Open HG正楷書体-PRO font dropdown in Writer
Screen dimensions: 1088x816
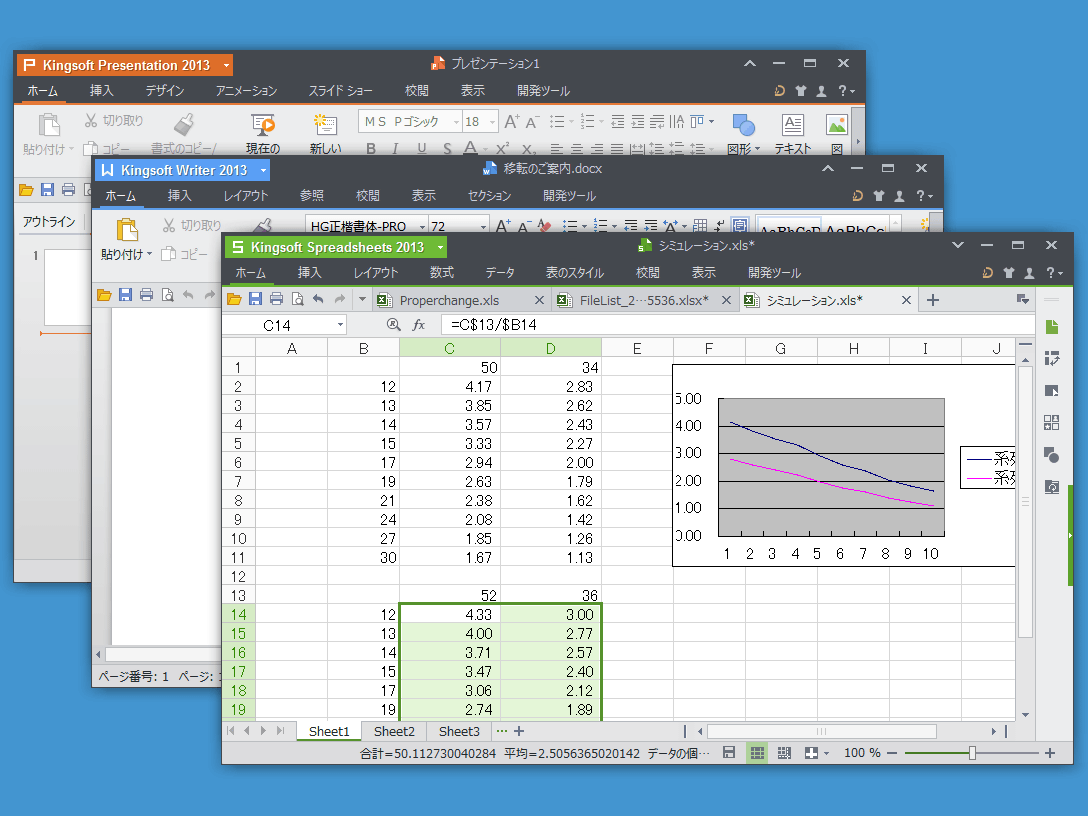421,226
